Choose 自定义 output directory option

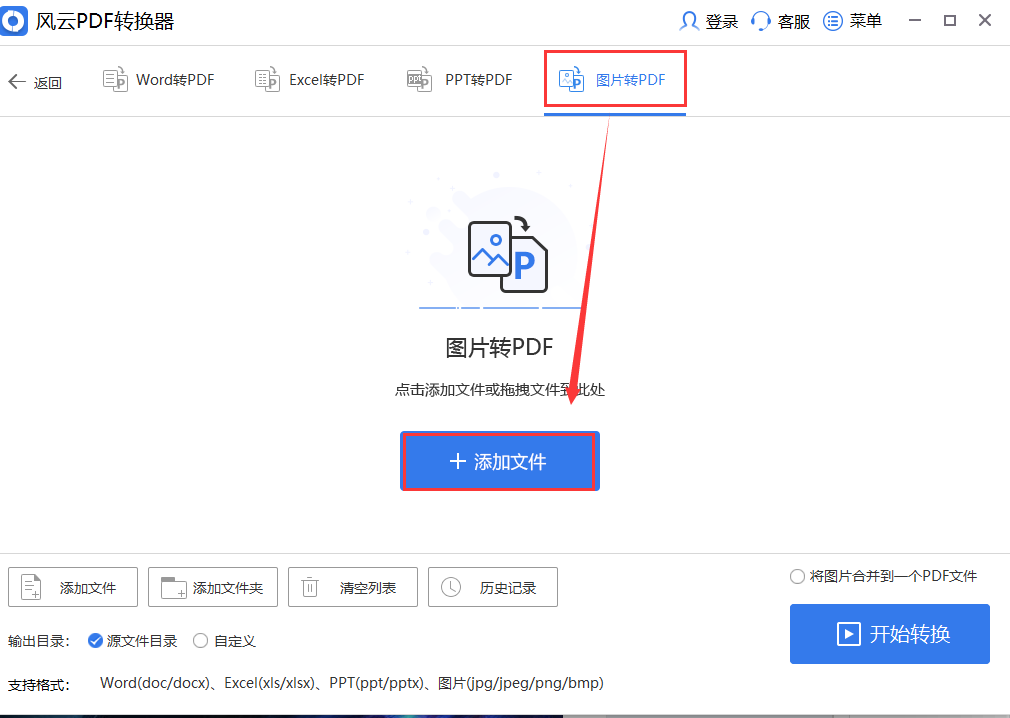pos(200,641)
